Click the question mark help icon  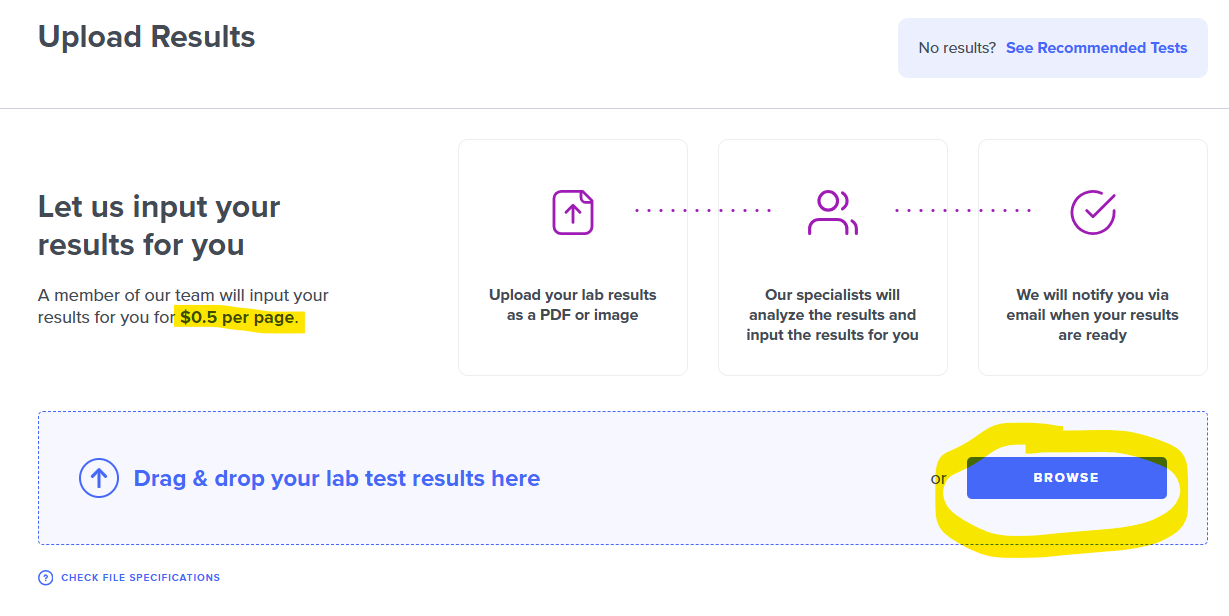pos(45,577)
